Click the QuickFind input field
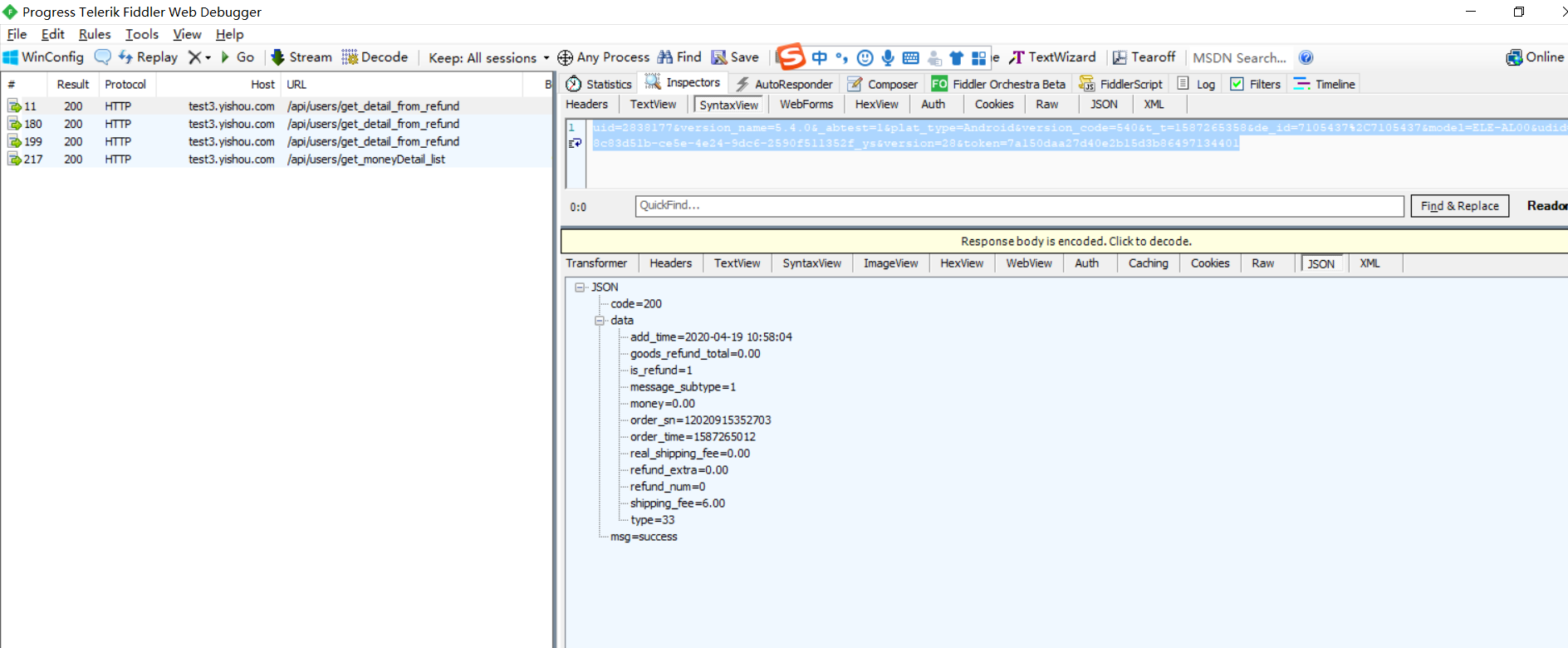 tap(1019, 206)
